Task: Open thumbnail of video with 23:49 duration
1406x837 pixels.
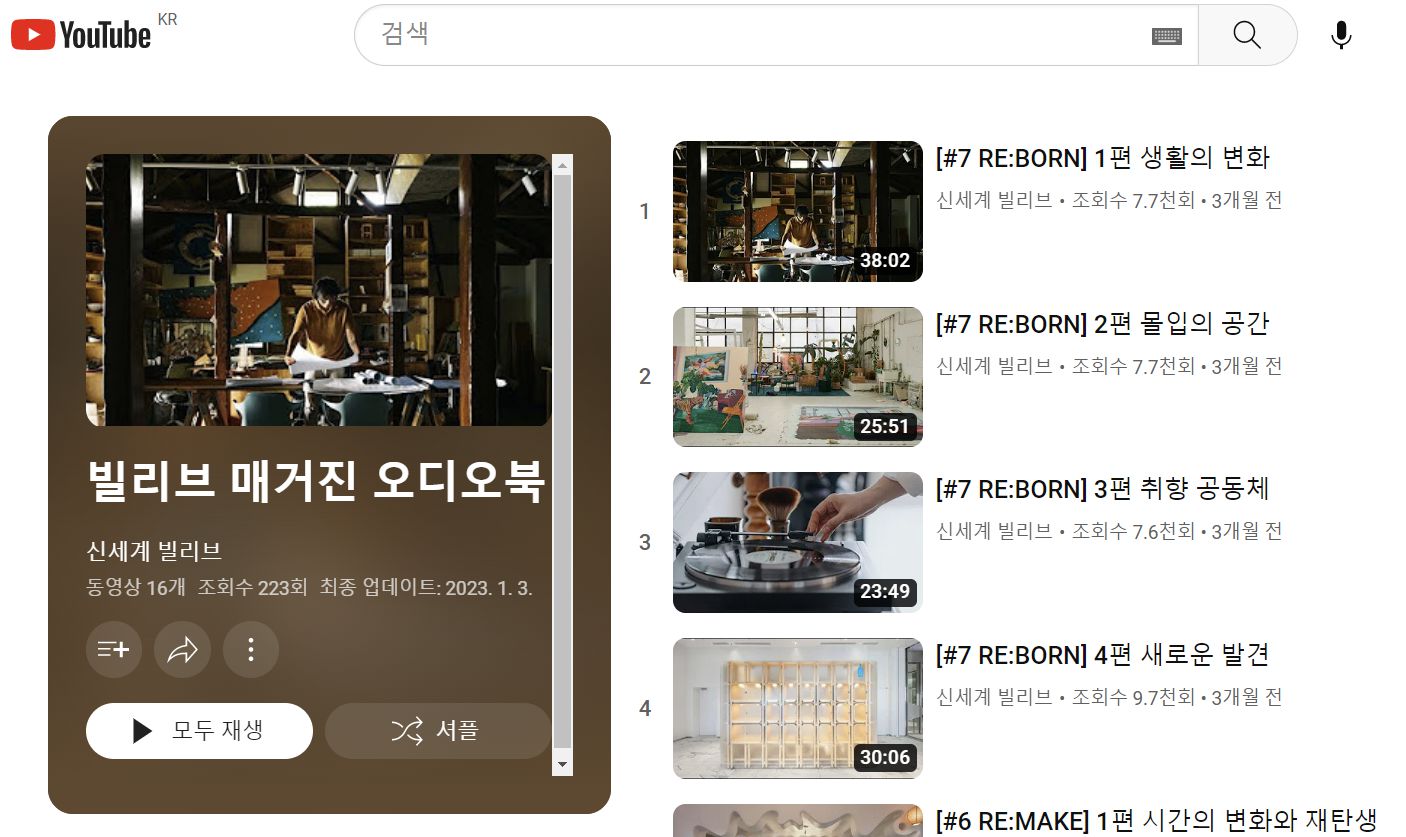Action: pyautogui.click(x=797, y=542)
